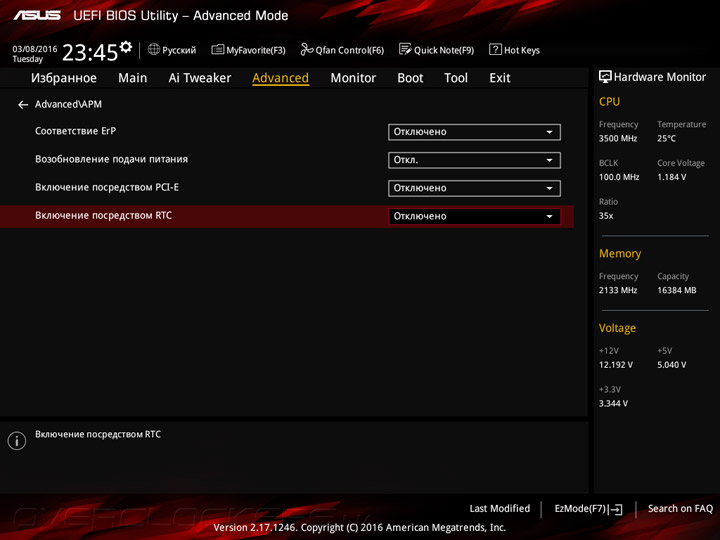
Task: Switch to EzMode(F7)
Action: [588, 509]
